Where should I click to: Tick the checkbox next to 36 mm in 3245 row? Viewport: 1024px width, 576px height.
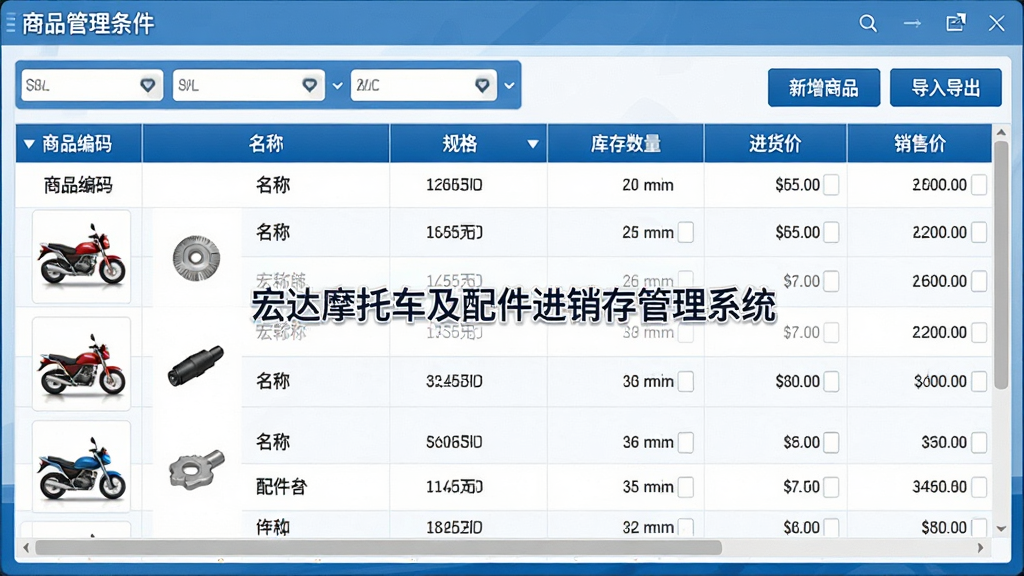click(x=686, y=381)
